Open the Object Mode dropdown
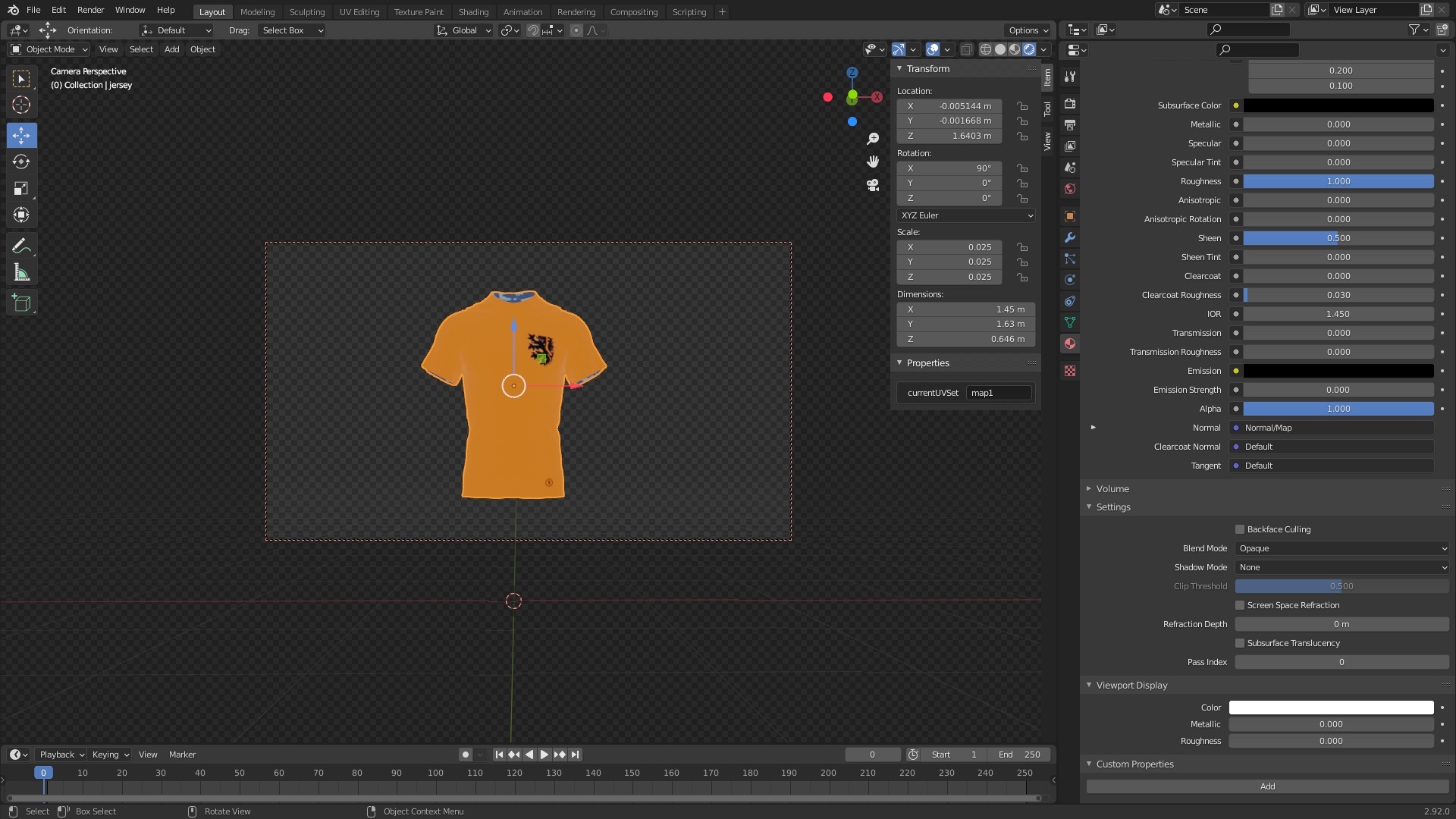 point(49,49)
